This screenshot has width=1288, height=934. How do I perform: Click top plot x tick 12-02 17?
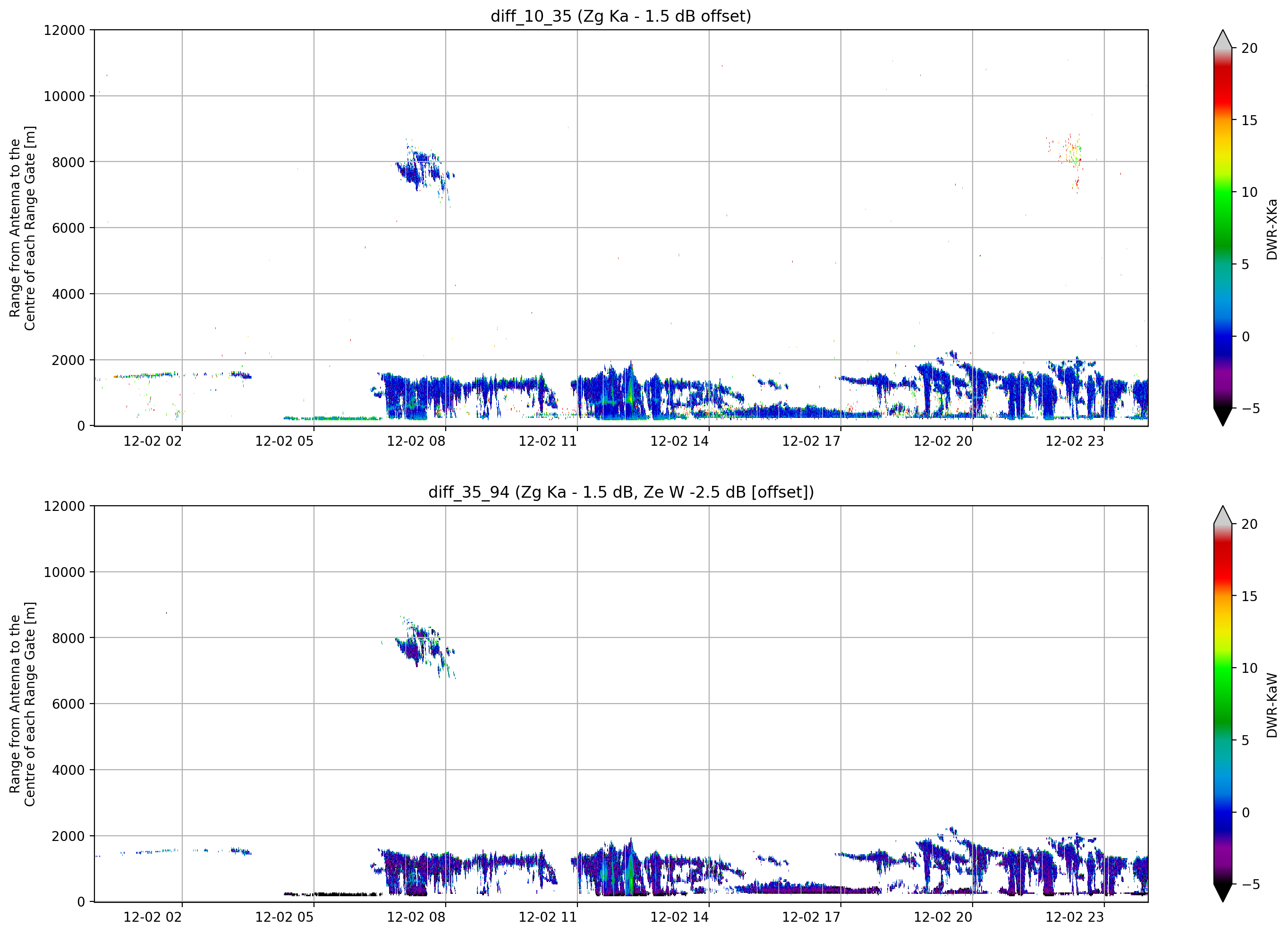812,442
